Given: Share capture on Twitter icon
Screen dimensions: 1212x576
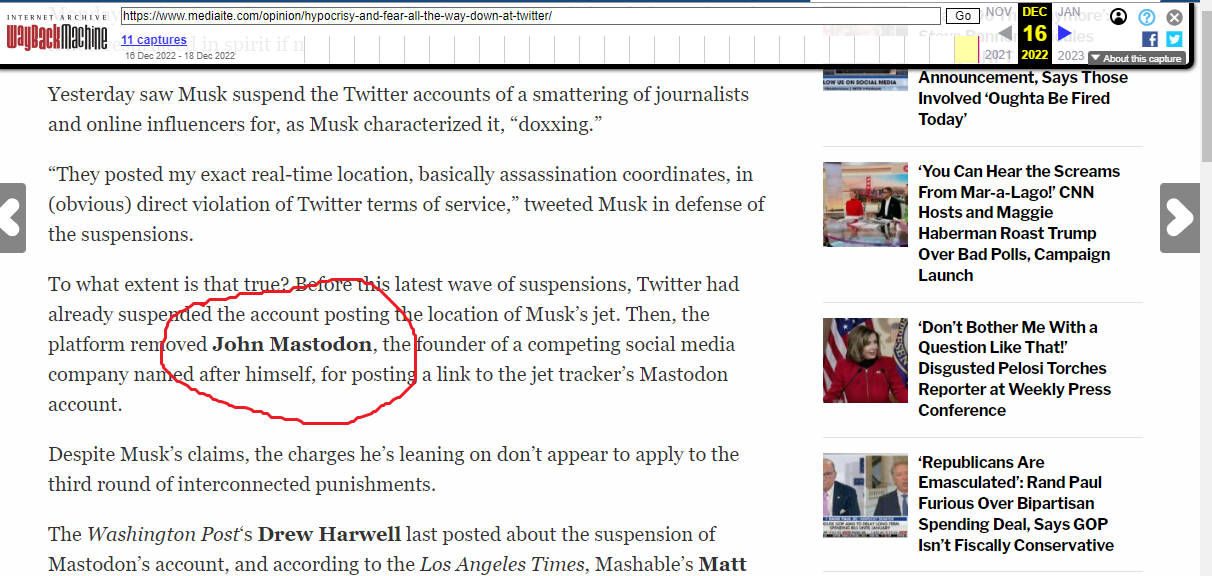Looking at the screenshot, I should (x=1174, y=39).
